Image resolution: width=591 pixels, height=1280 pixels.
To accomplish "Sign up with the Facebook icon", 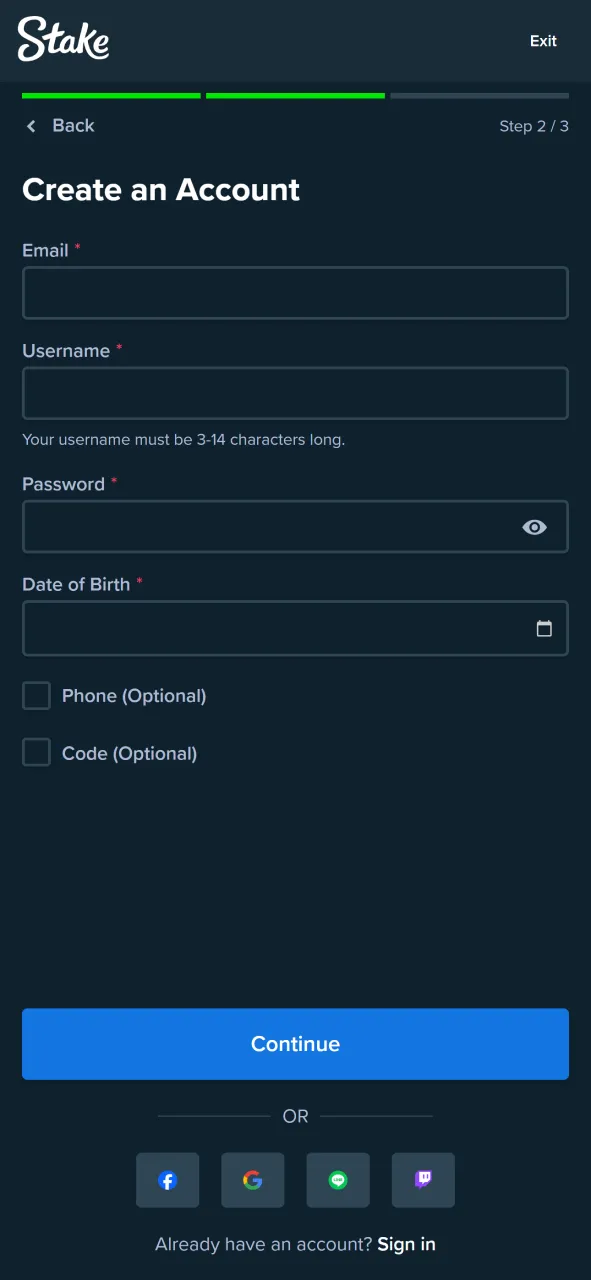I will pyautogui.click(x=167, y=1180).
